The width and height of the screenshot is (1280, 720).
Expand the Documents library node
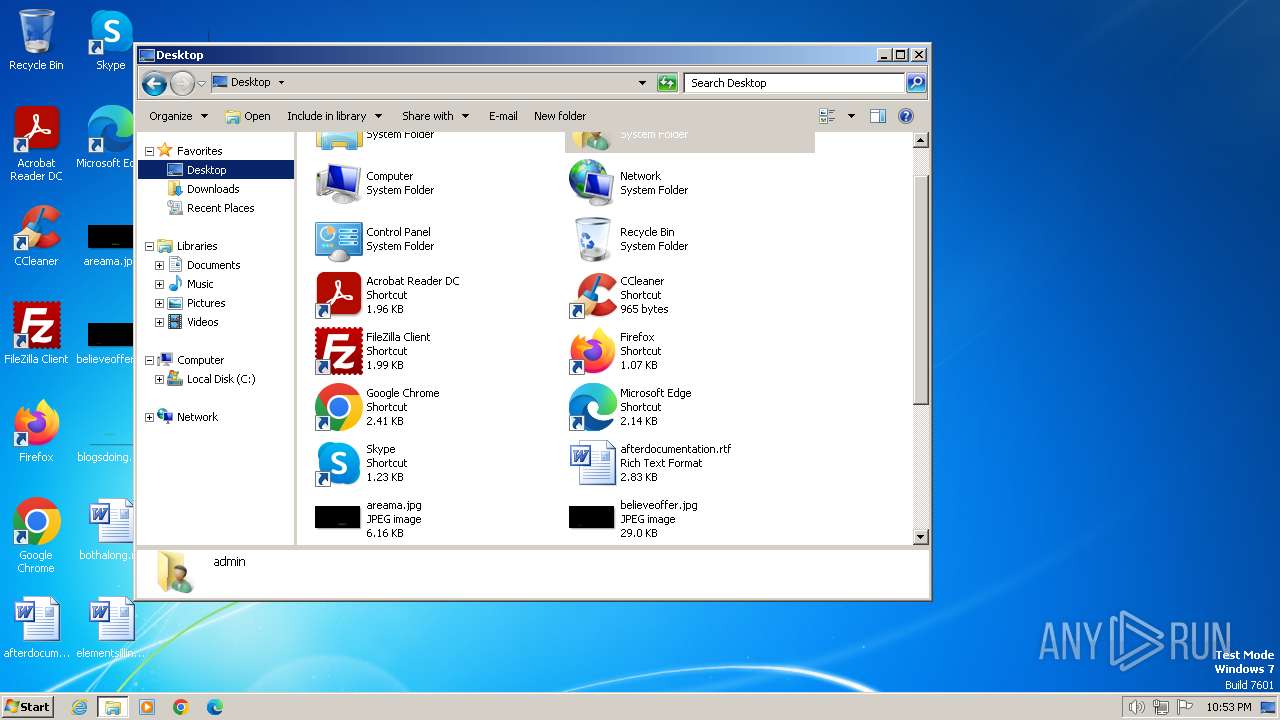(x=159, y=265)
